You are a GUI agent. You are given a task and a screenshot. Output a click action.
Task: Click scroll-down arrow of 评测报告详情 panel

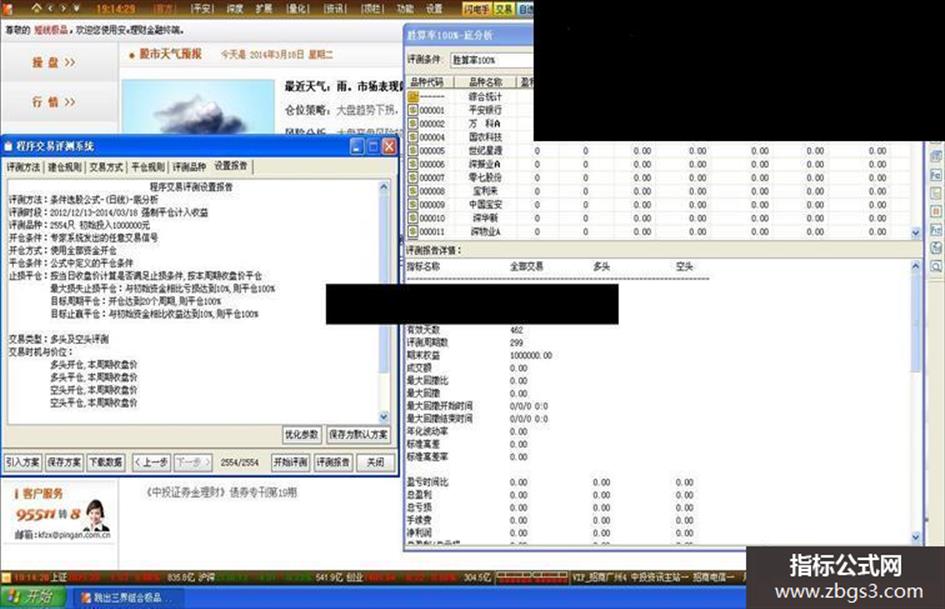tap(915, 537)
